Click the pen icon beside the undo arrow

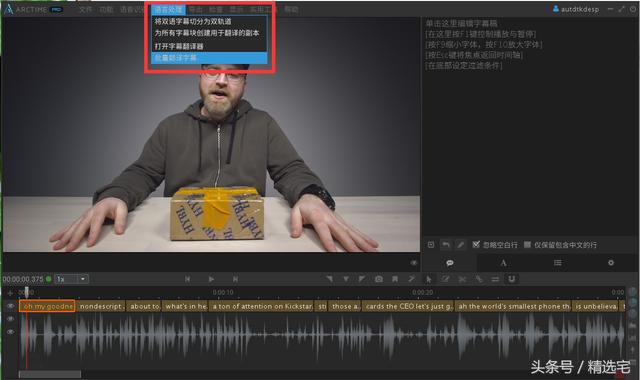[461, 244]
